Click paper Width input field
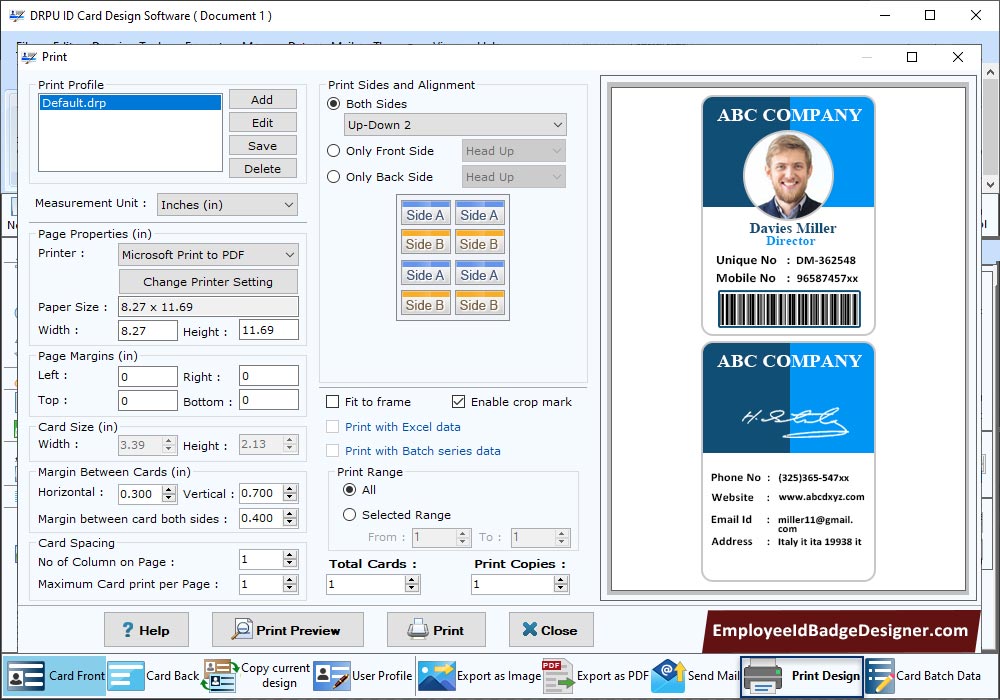Image resolution: width=1000 pixels, height=700 pixels. [148, 330]
